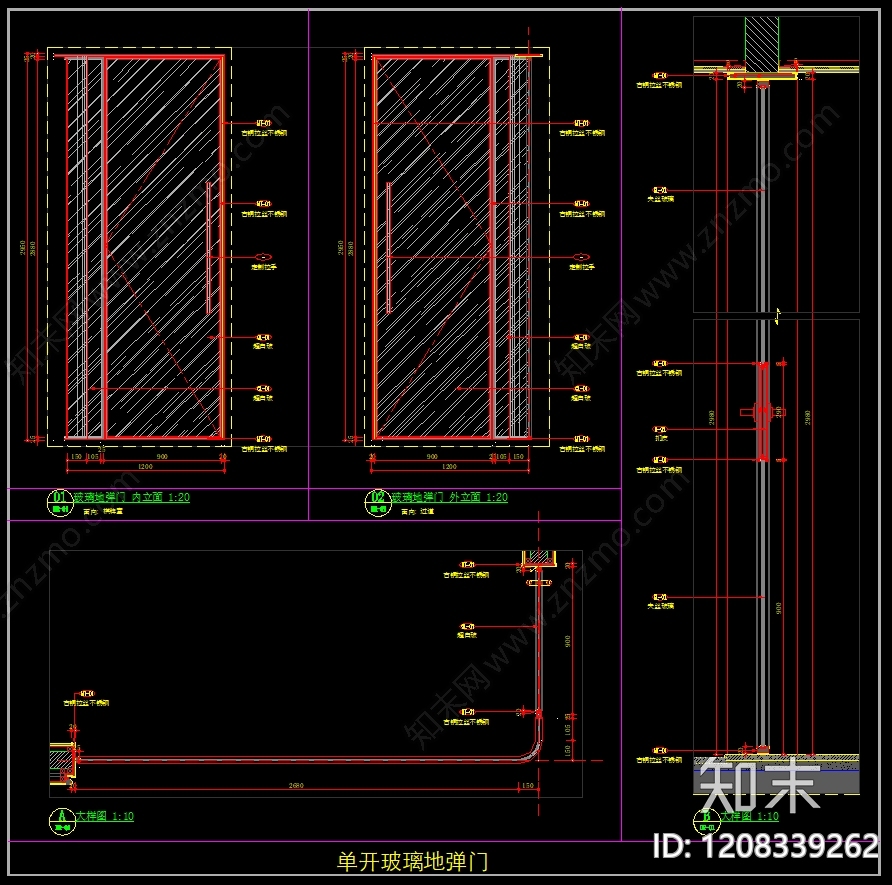Select "大样图 1:10" title of detail A
Screen dimensions: 892x885
pos(105,816)
